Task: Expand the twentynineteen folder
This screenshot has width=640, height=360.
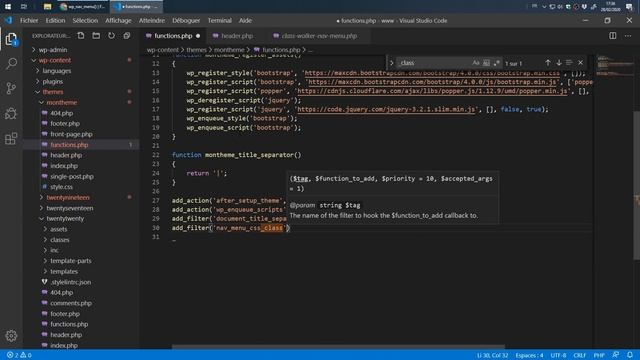Action: [x=68, y=198]
